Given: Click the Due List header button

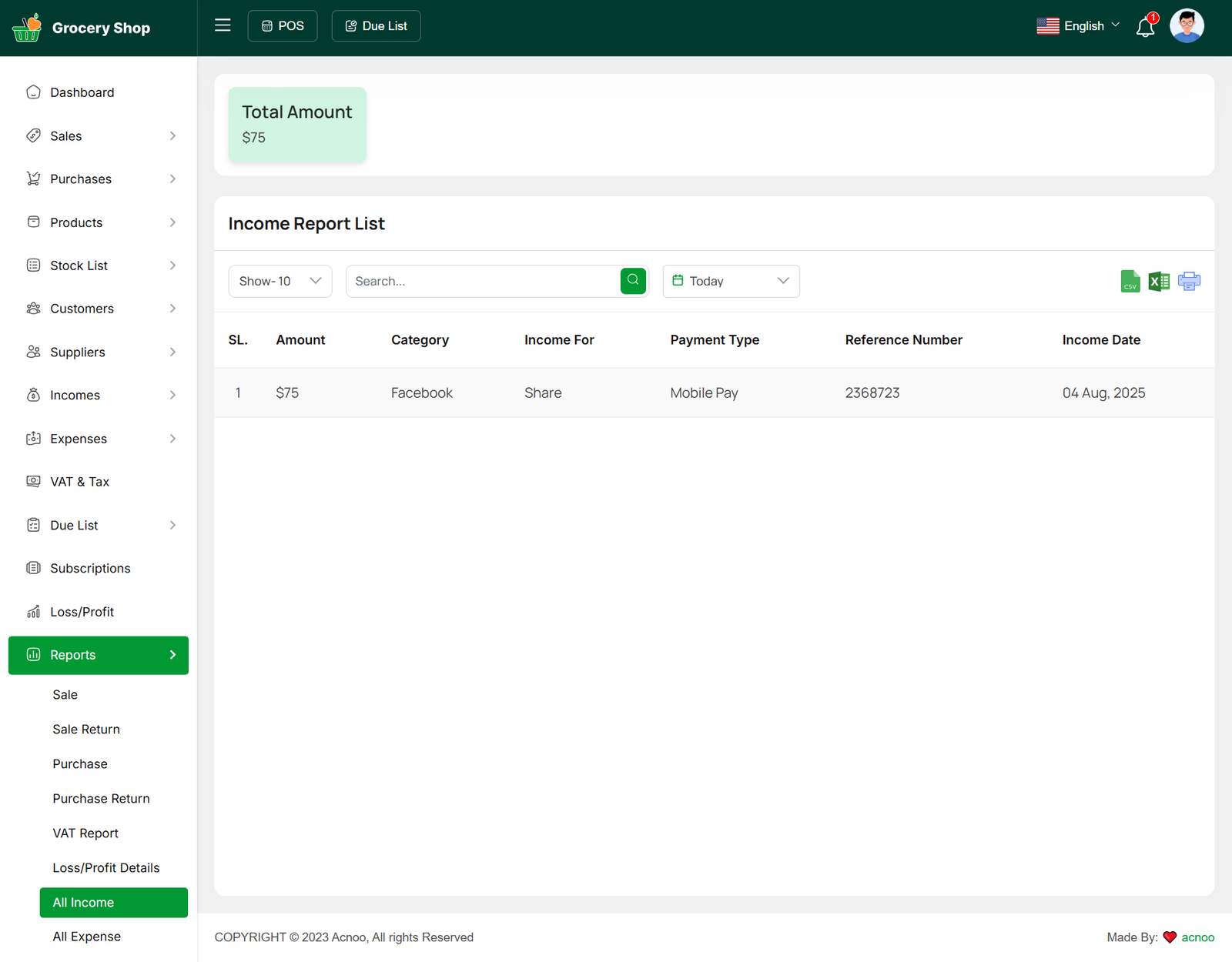Looking at the screenshot, I should (376, 26).
